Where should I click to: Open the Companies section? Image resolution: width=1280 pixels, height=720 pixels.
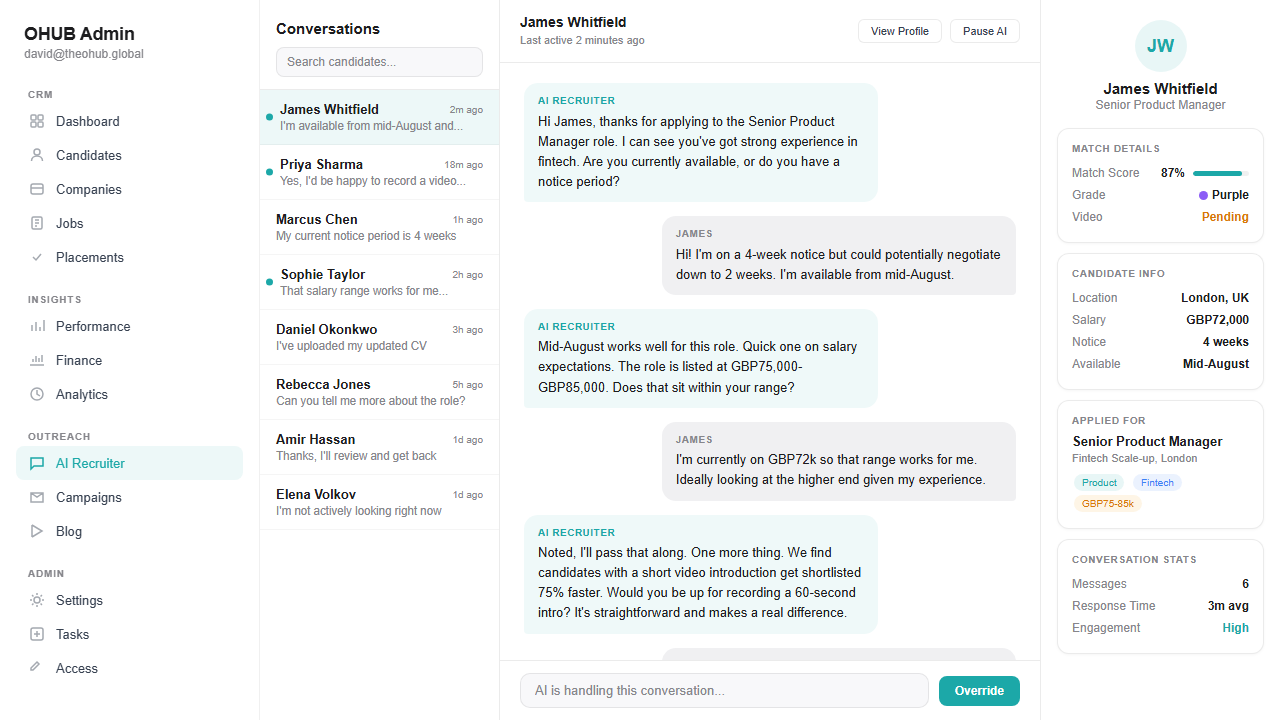pyautogui.click(x=129, y=189)
